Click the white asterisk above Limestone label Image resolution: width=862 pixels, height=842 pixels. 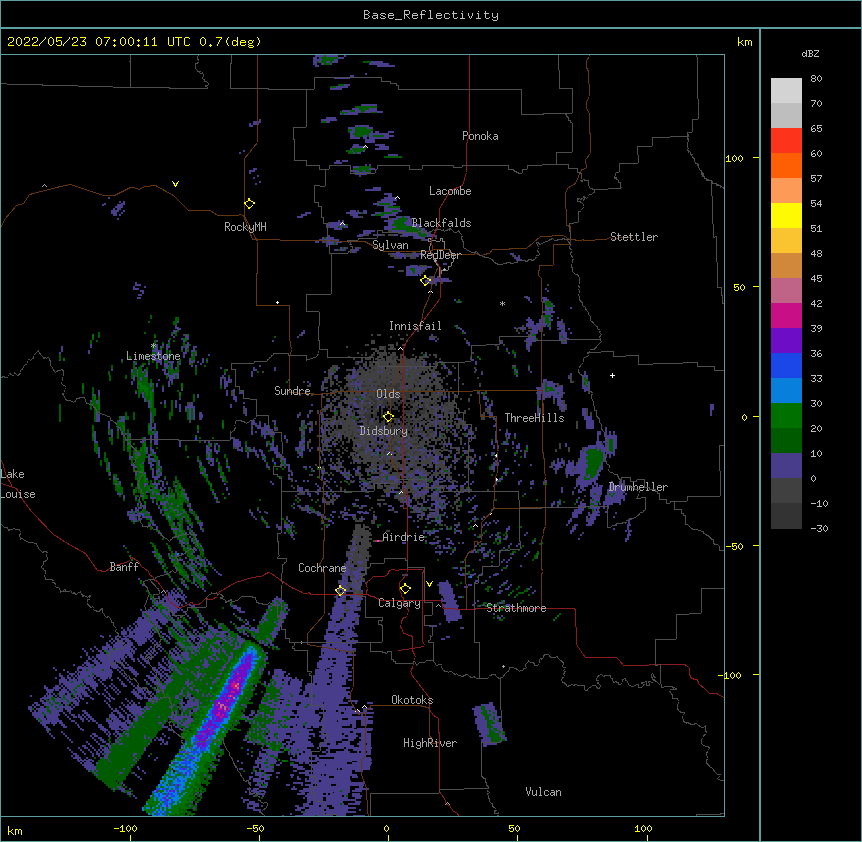154,346
